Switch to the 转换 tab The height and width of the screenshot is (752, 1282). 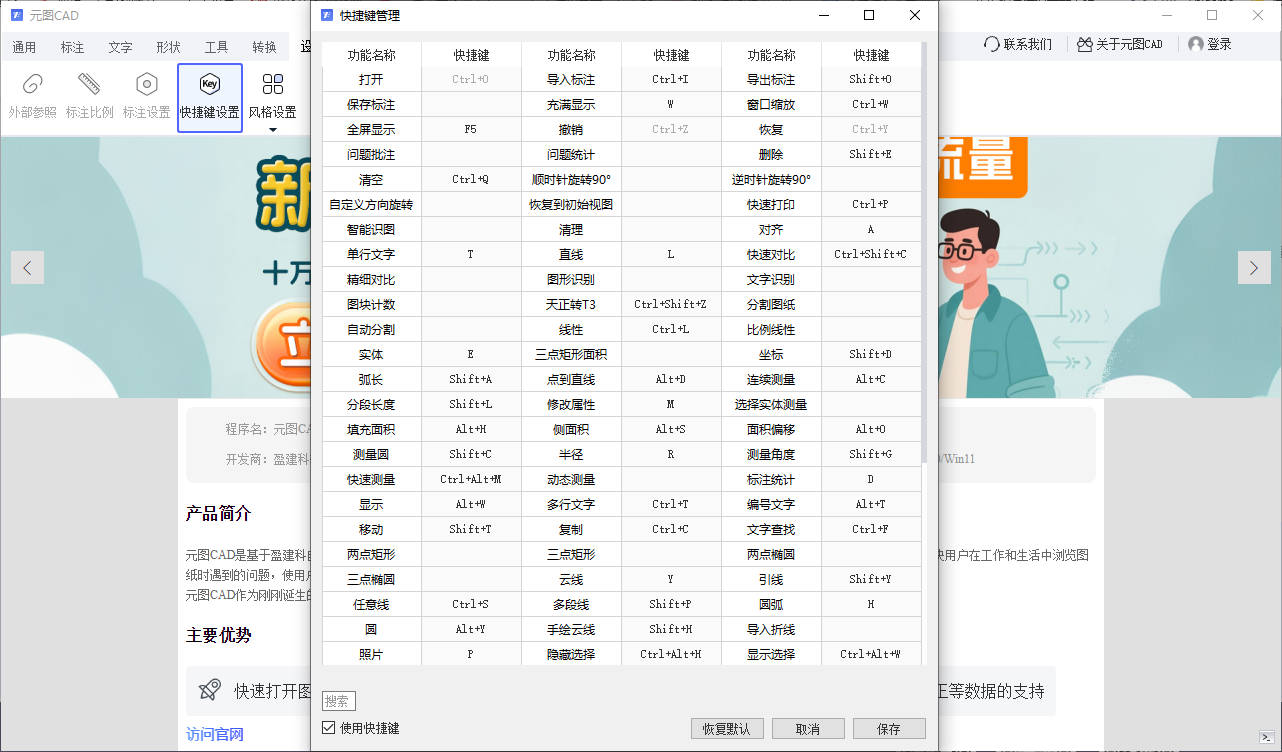(264, 47)
